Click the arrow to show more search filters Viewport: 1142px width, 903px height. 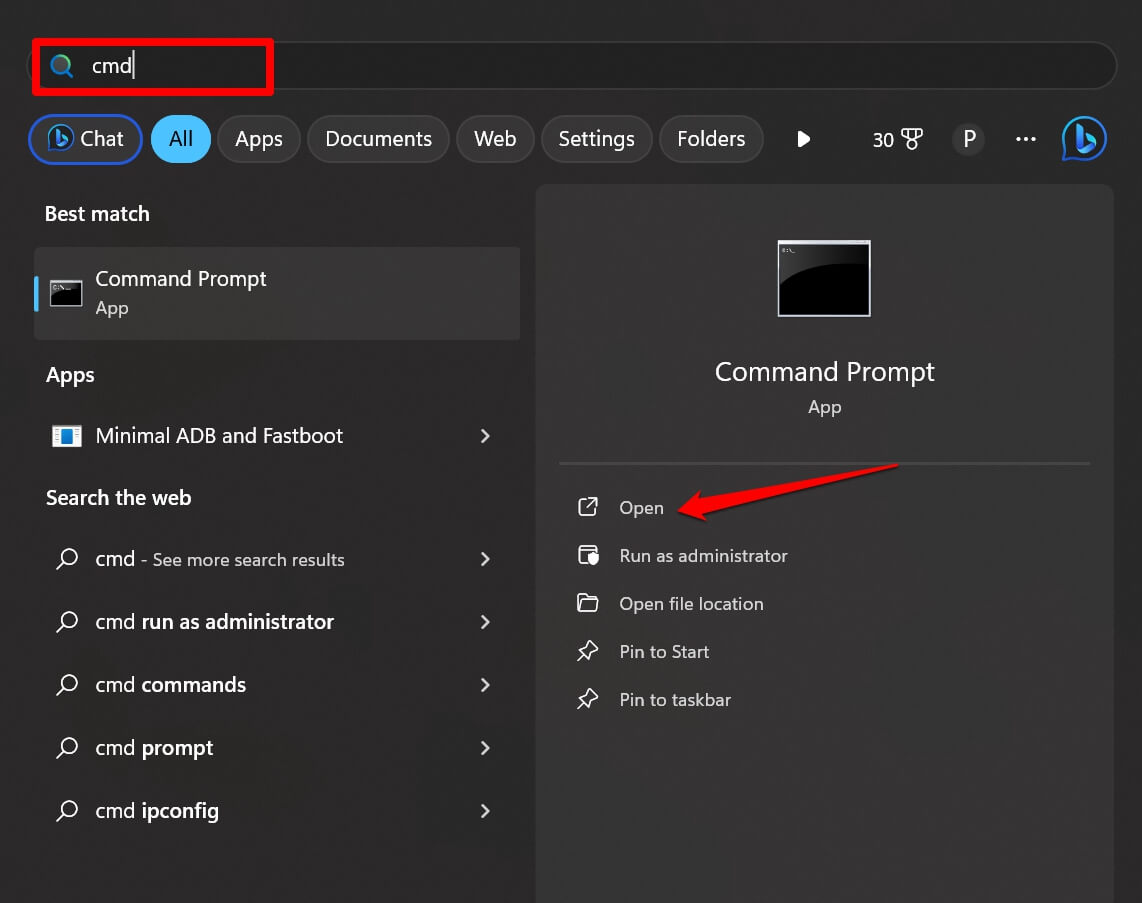coord(804,139)
